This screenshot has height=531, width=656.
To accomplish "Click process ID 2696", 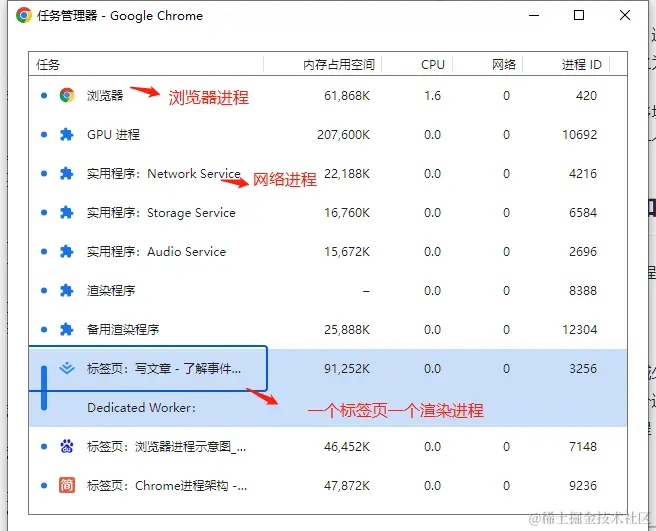I will [x=583, y=251].
